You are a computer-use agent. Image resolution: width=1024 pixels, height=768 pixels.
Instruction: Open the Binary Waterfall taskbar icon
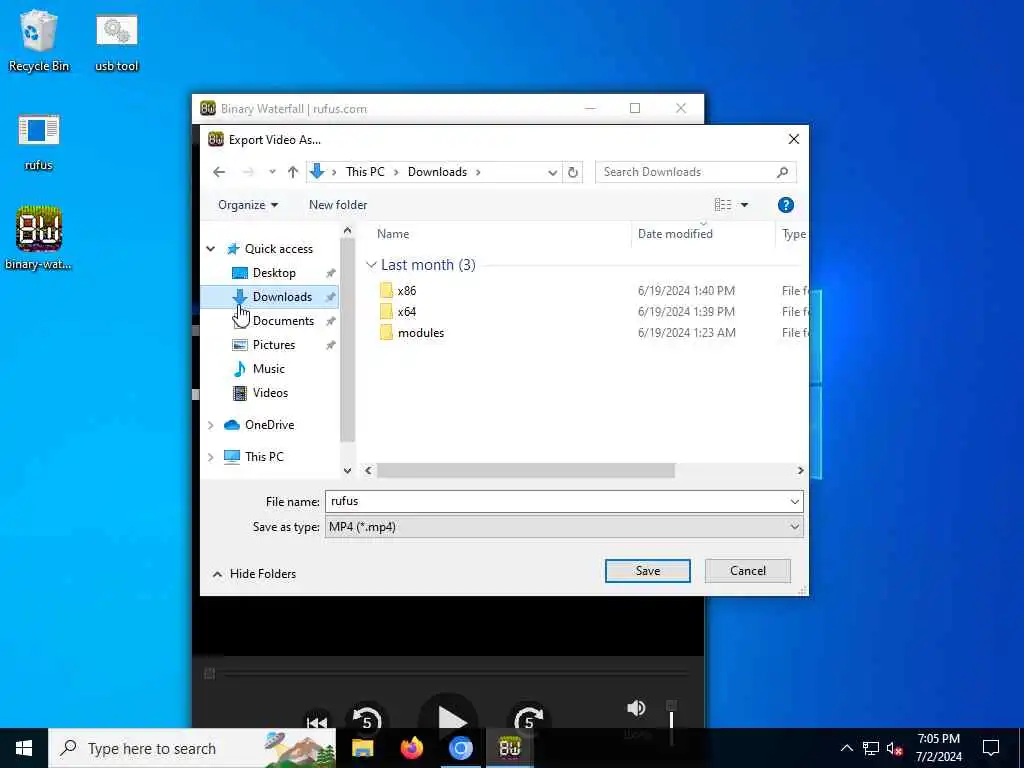pos(509,748)
